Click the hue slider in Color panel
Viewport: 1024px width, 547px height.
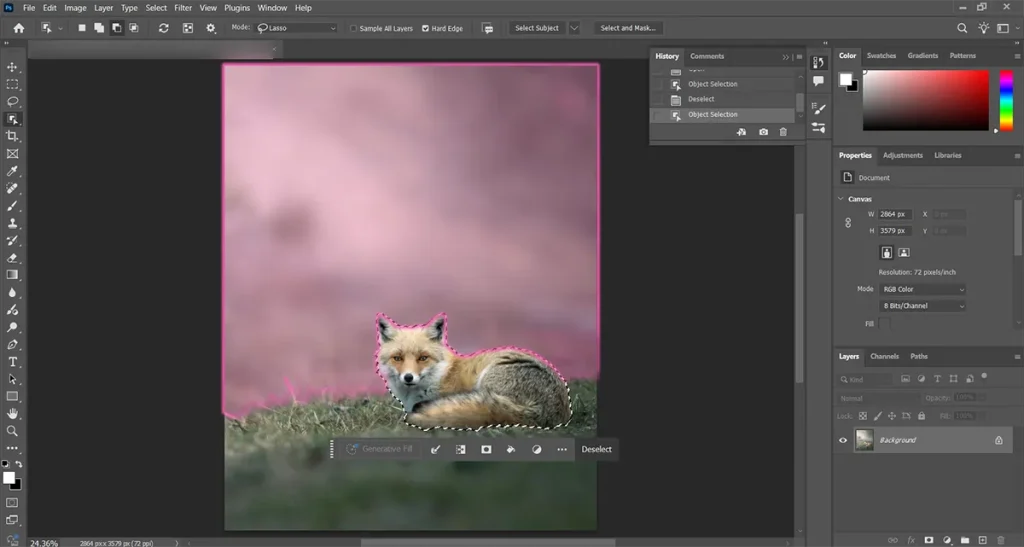point(1006,101)
